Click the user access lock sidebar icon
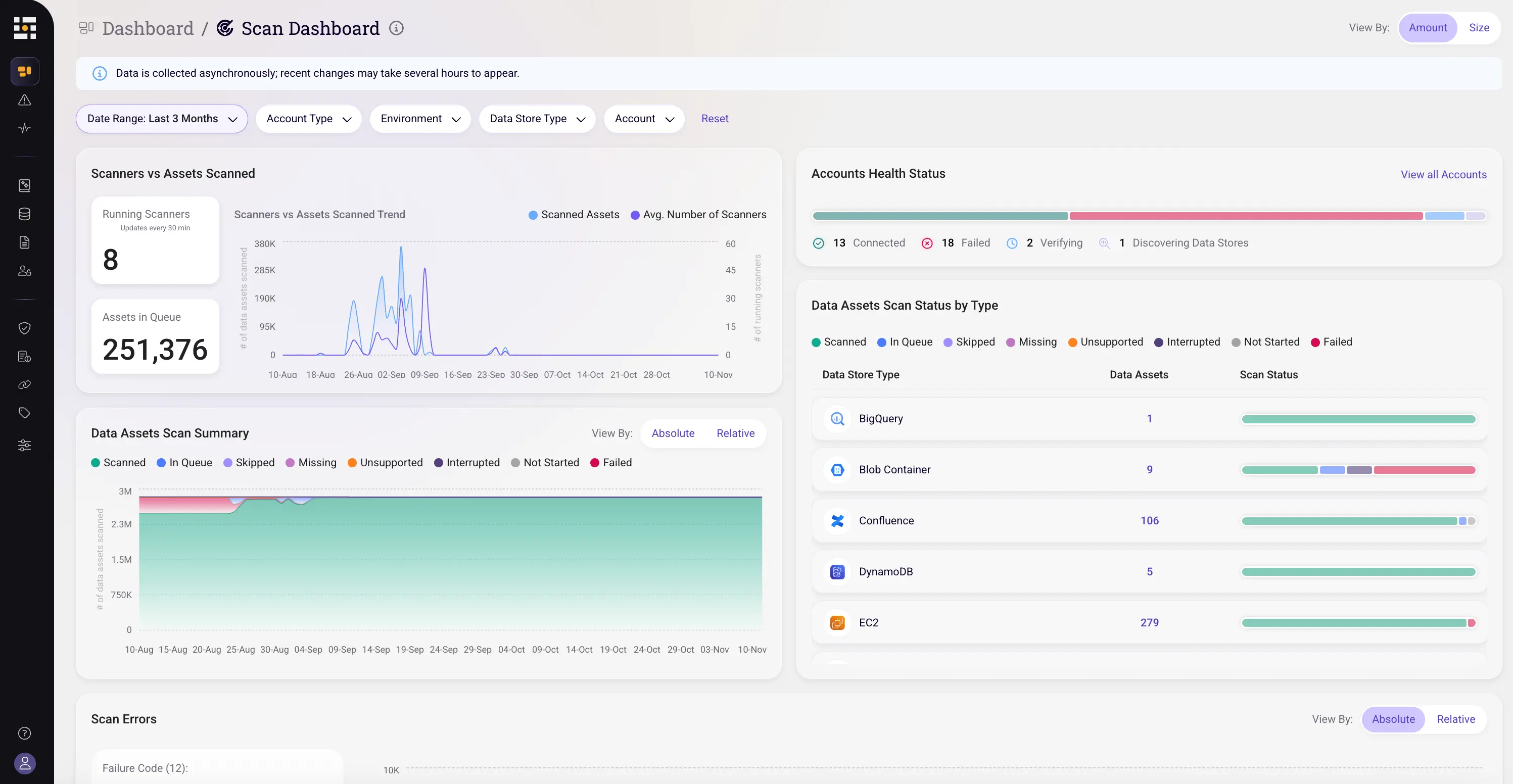This screenshot has height=784, width=1513. click(24, 271)
